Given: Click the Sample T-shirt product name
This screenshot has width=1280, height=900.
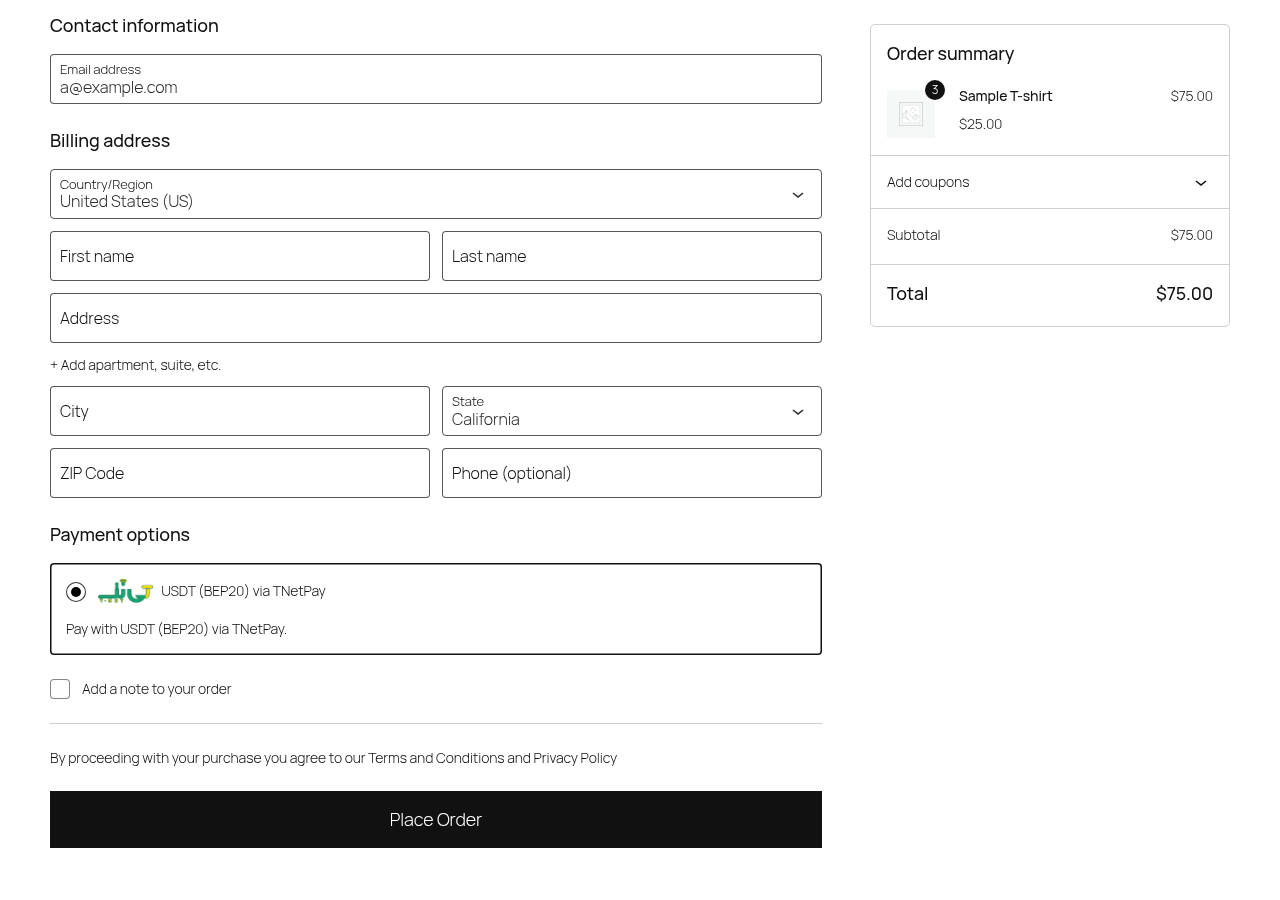Looking at the screenshot, I should (1005, 96).
